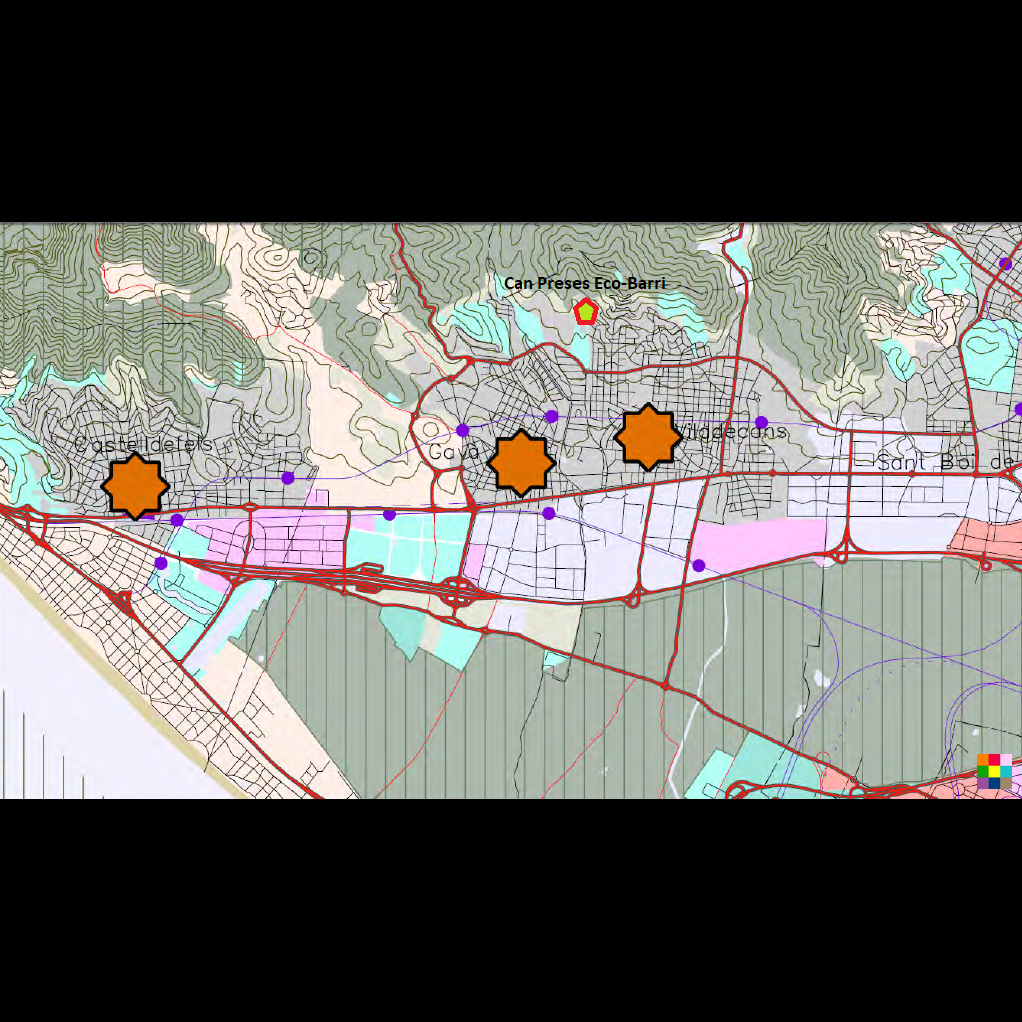This screenshot has height=1022, width=1022.
Task: Click purple dot just right of Castelldefels star
Action: pos(177,520)
